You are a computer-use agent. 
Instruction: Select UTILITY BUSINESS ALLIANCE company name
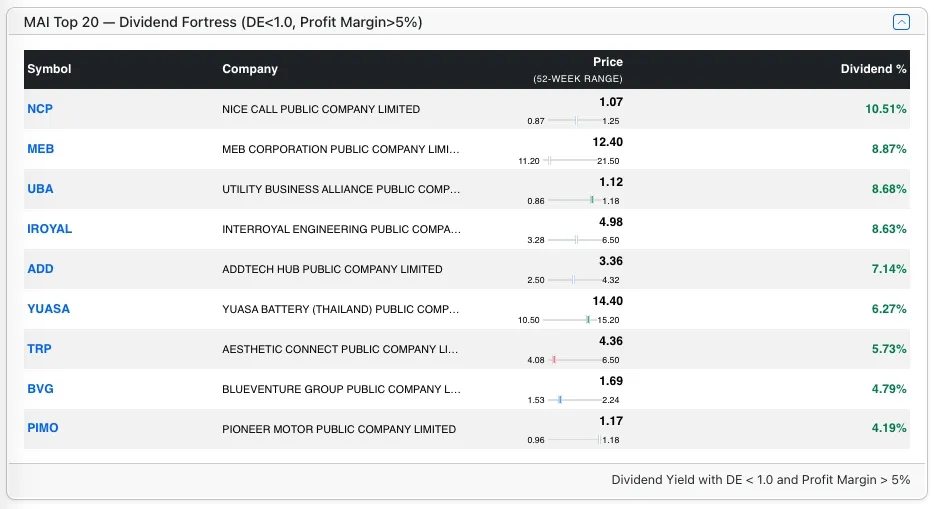(341, 189)
